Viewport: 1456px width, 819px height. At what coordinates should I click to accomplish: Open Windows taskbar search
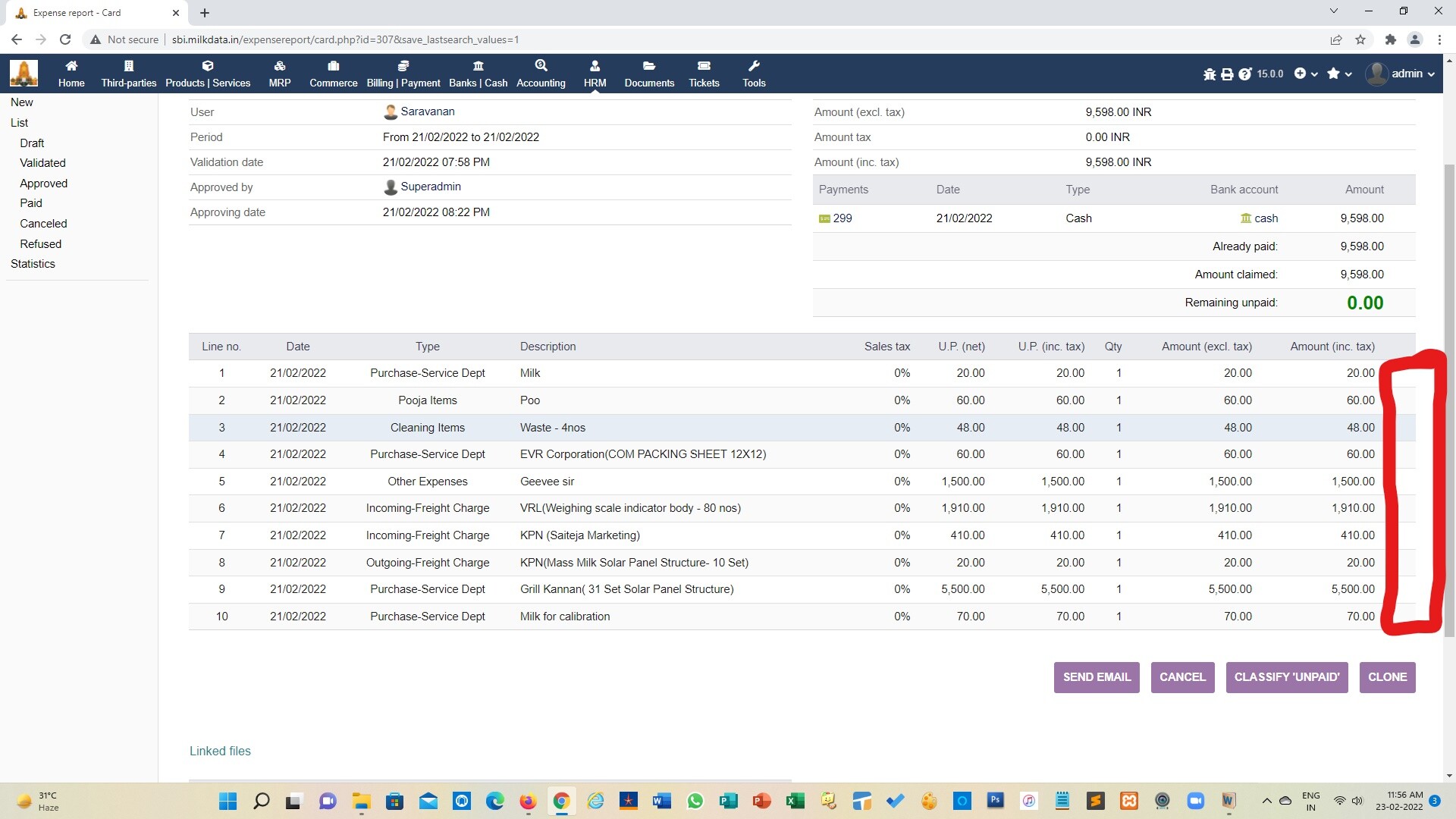[261, 801]
